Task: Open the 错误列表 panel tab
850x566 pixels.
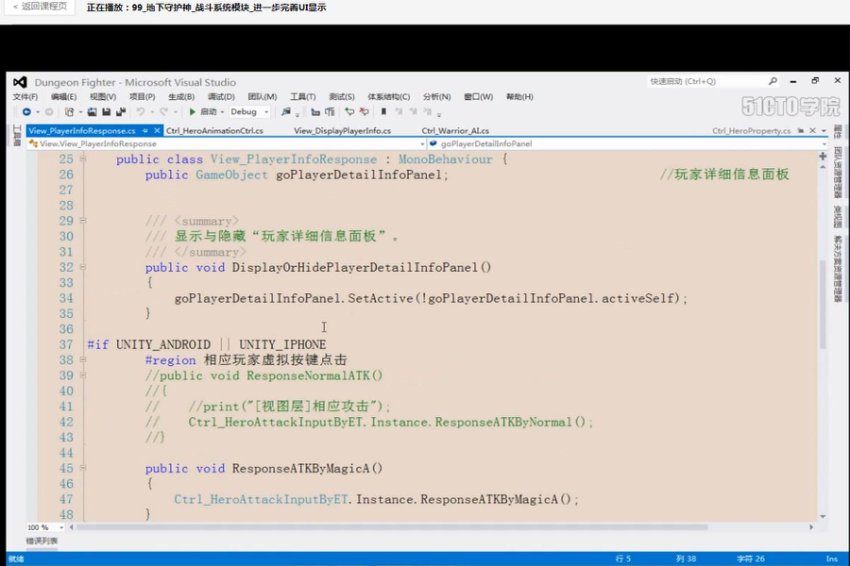Action: pyautogui.click(x=41, y=541)
